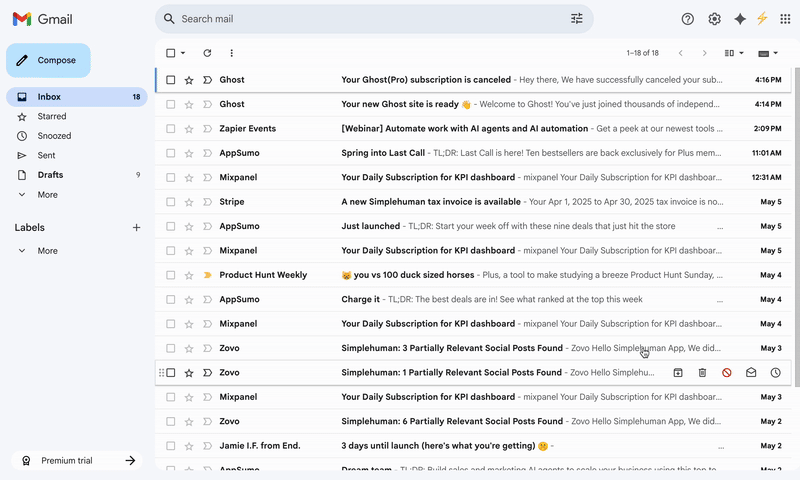Snooze the hovered Zovo email

[x=776, y=373]
